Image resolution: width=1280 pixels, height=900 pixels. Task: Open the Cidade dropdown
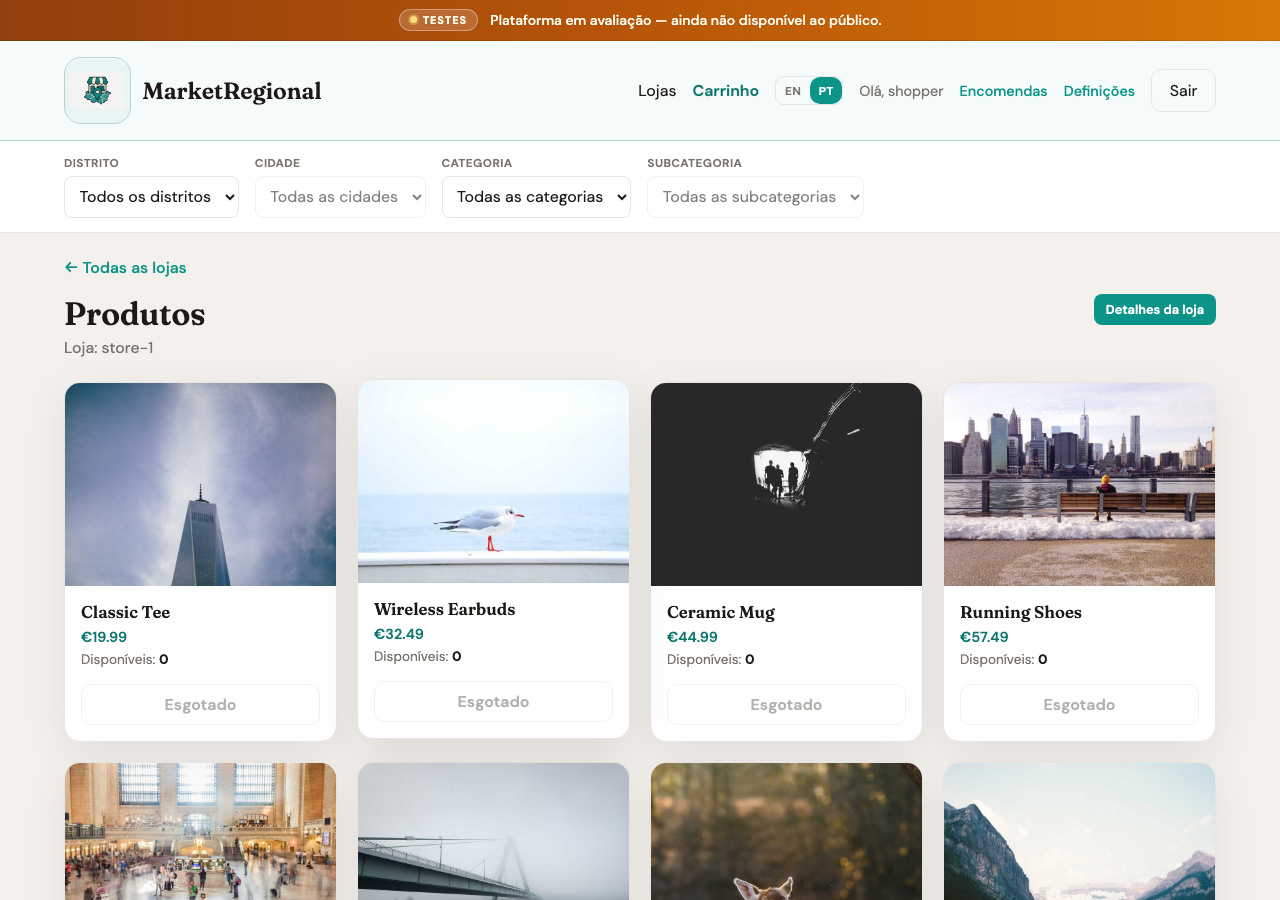coord(340,197)
